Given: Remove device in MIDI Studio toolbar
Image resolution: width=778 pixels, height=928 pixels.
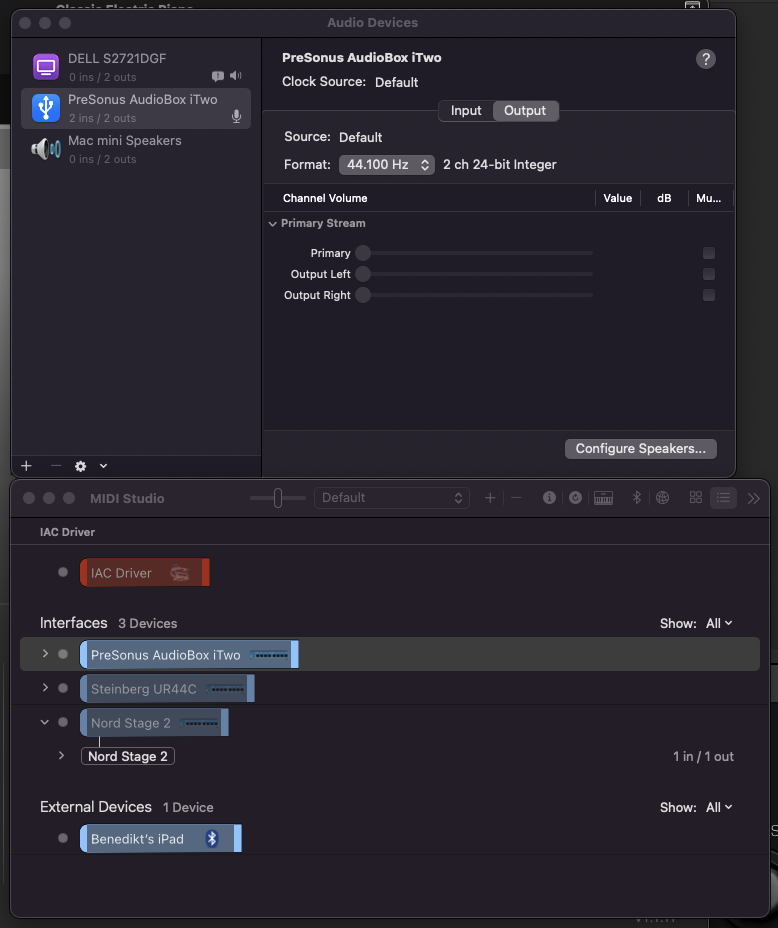Looking at the screenshot, I should point(516,498).
